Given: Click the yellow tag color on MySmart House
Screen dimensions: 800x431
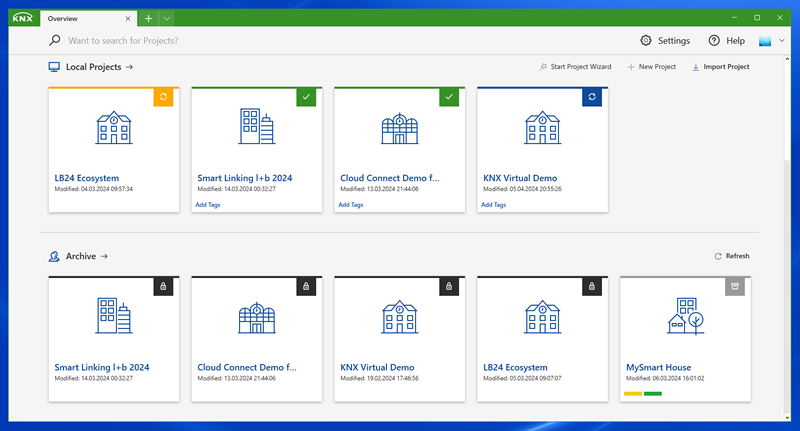Looking at the screenshot, I should (632, 394).
